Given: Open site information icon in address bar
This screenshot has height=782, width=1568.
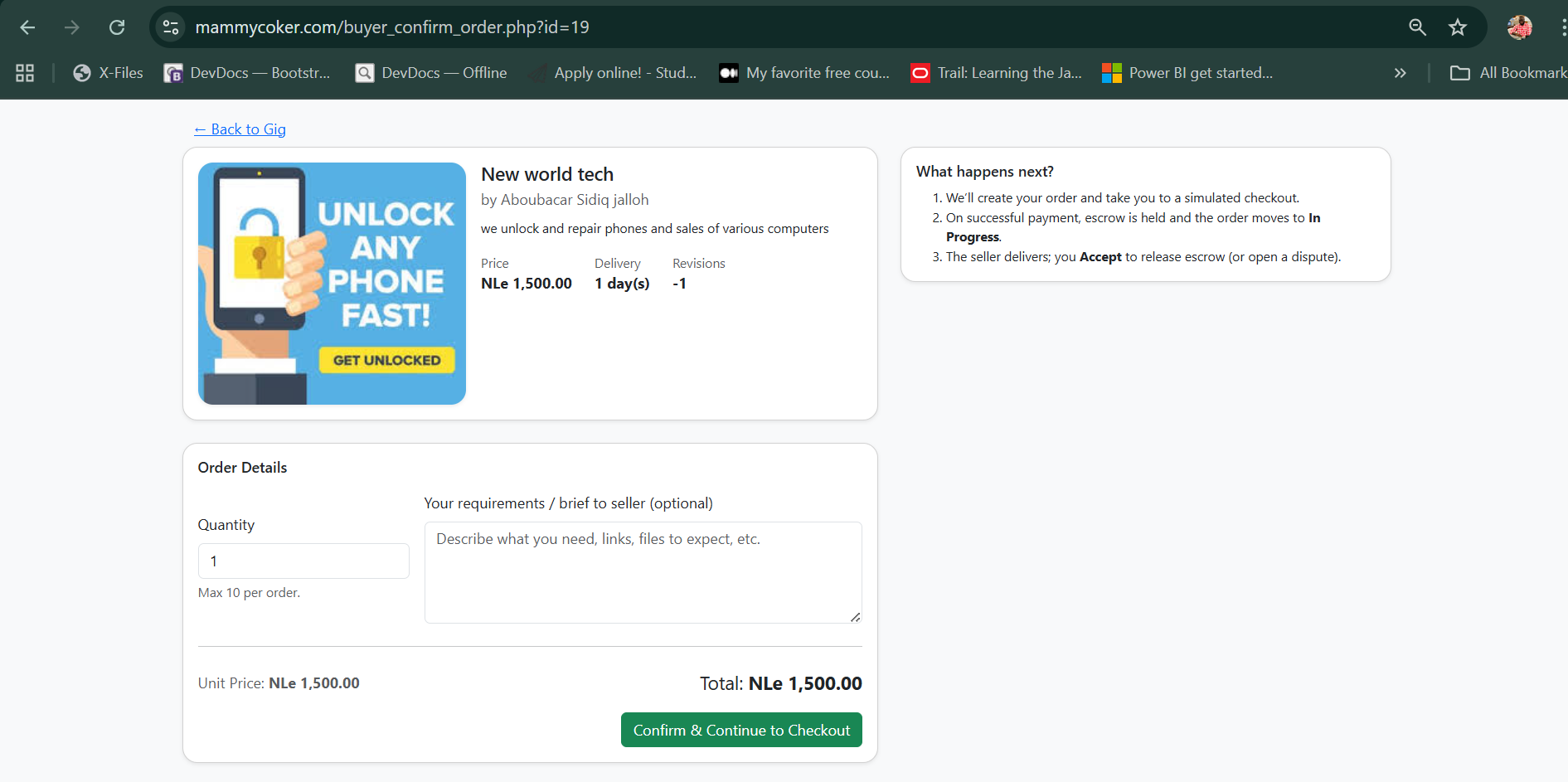Looking at the screenshot, I should point(171,27).
